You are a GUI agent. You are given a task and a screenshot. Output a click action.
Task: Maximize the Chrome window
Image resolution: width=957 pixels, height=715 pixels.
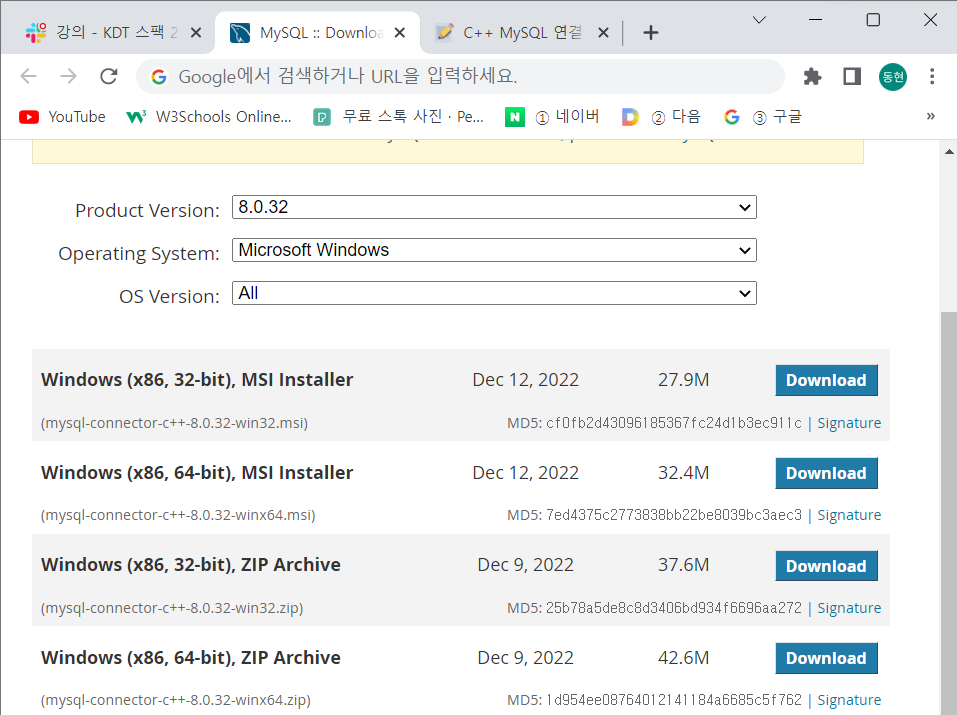[x=873, y=20]
